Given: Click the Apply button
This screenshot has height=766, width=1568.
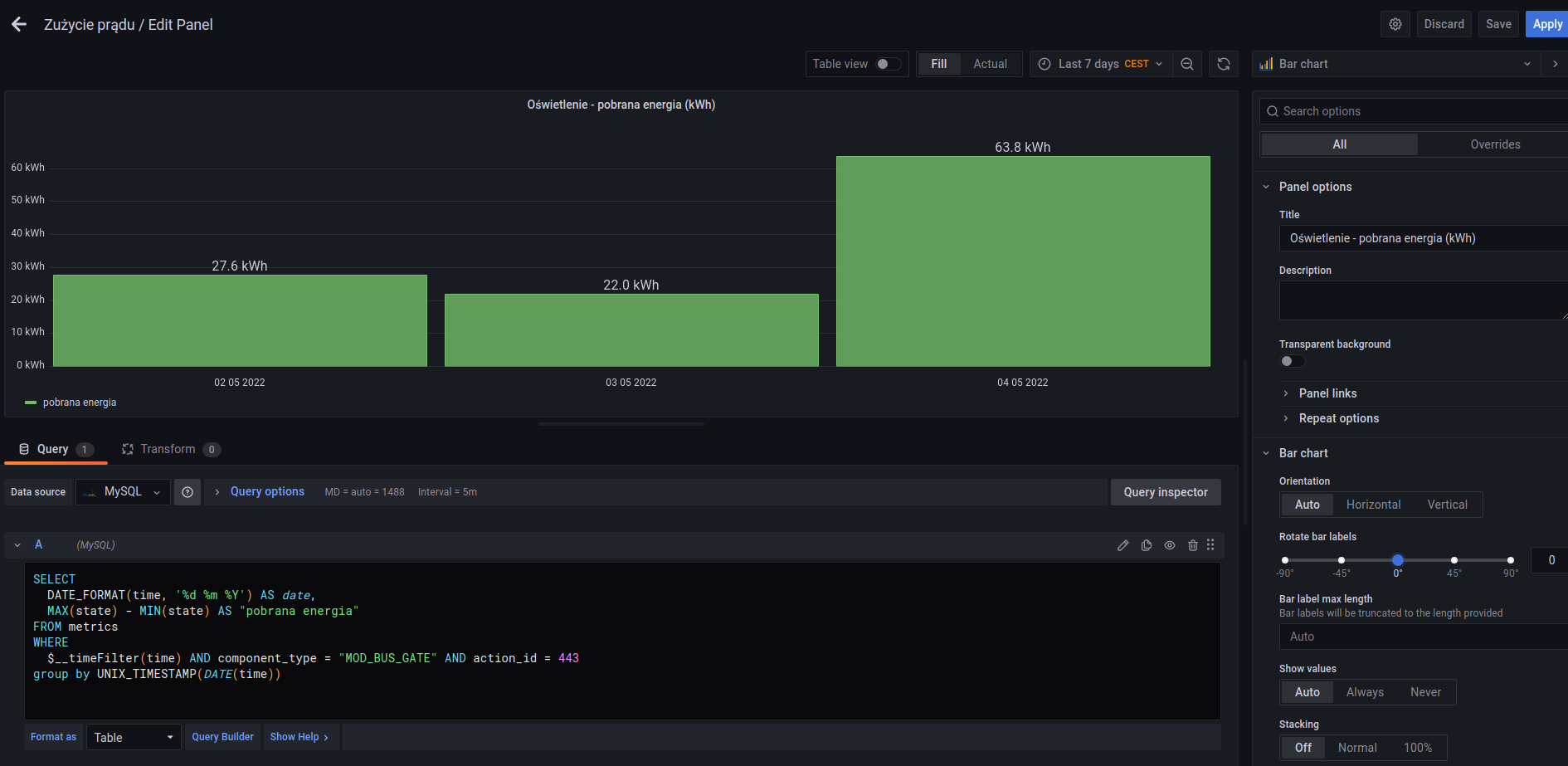Looking at the screenshot, I should pyautogui.click(x=1547, y=24).
